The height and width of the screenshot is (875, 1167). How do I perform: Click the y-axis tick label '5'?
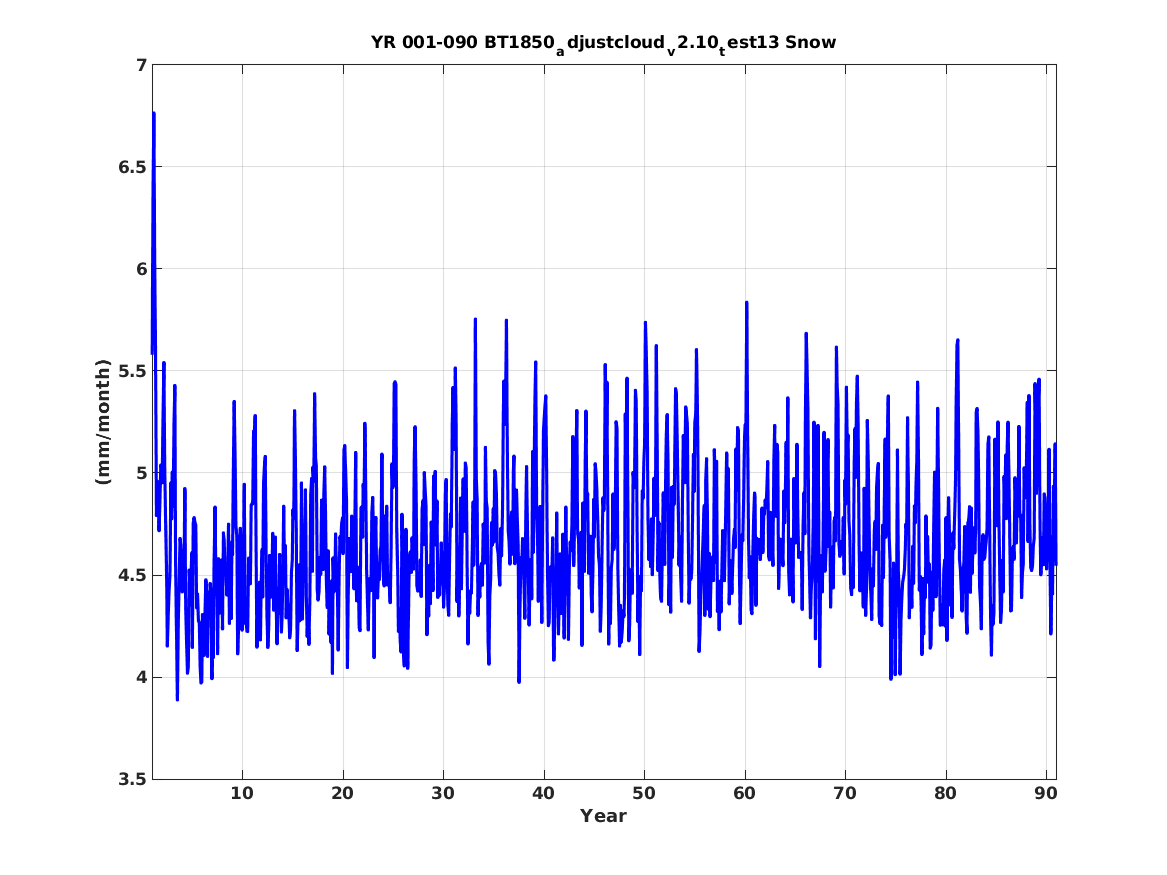point(141,473)
